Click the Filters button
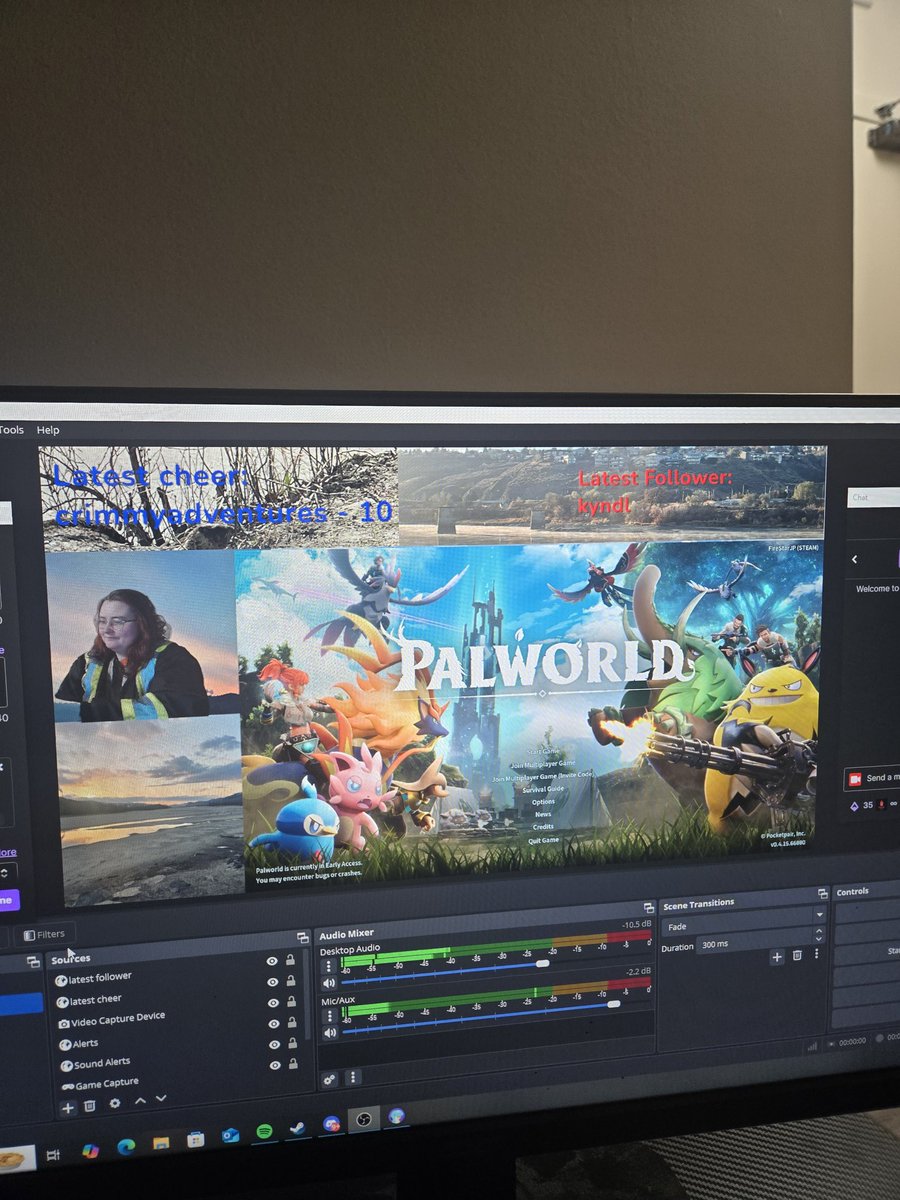Viewport: 900px width, 1200px height. pos(44,935)
